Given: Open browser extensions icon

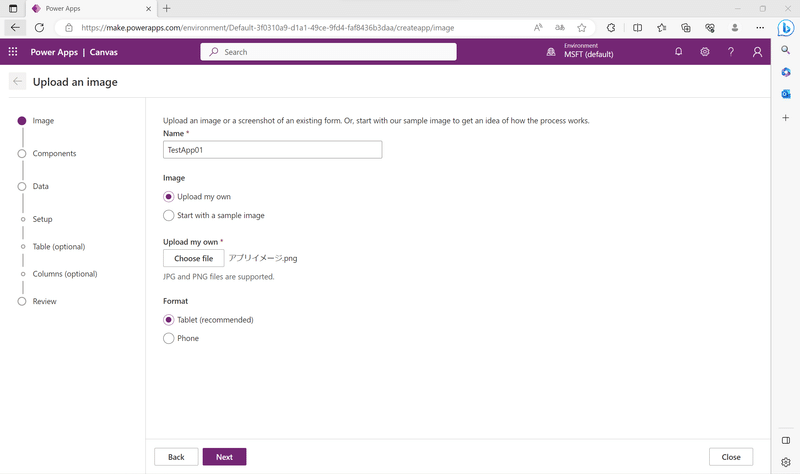Looking at the screenshot, I should [611, 28].
